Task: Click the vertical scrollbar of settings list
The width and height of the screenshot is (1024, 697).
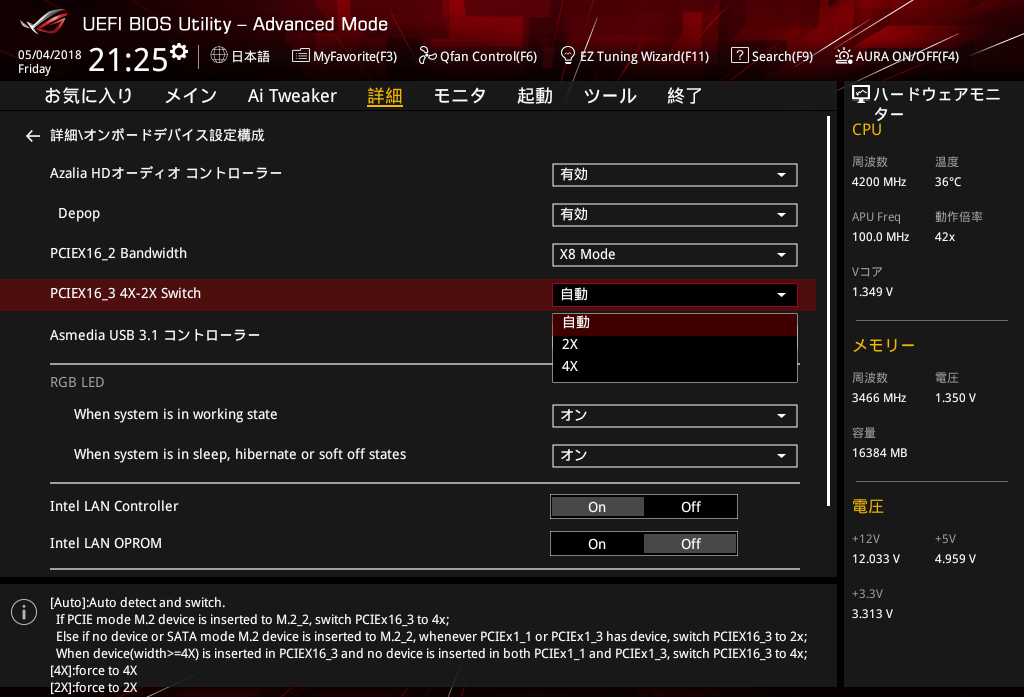Action: (x=829, y=310)
